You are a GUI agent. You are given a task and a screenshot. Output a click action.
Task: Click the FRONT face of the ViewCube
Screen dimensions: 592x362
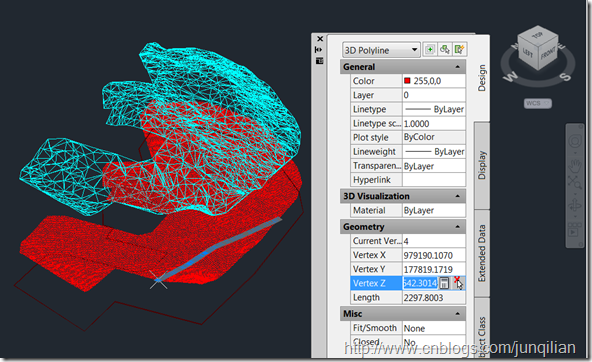tap(548, 53)
